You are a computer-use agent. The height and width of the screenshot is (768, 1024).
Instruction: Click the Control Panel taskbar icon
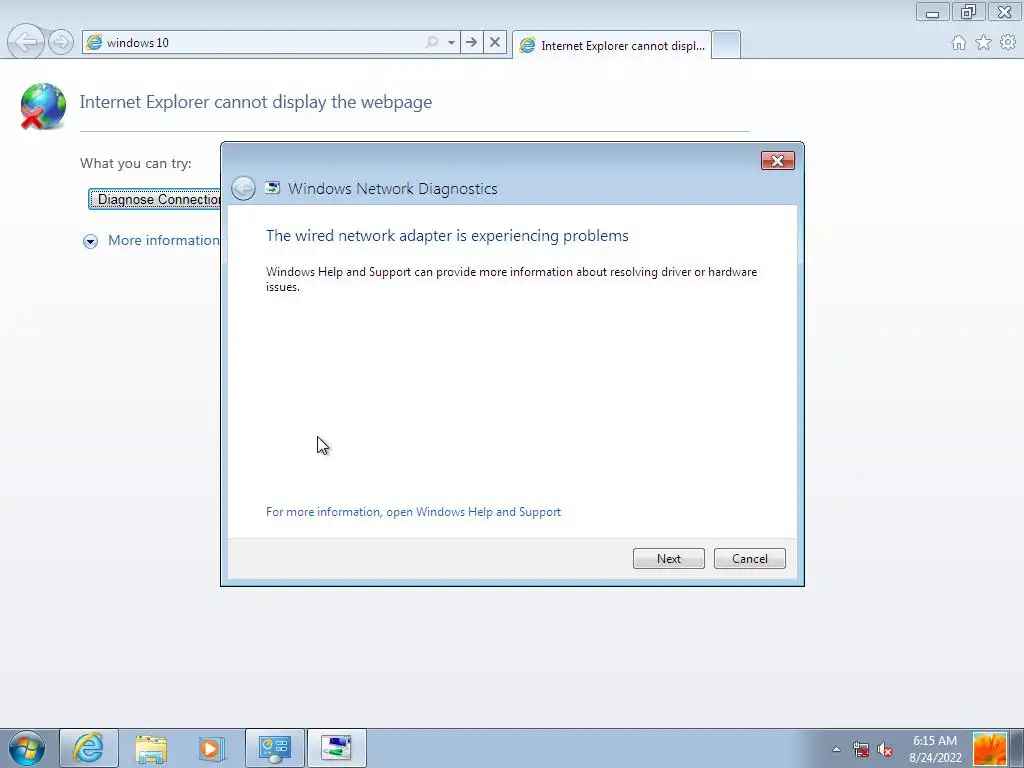[274, 748]
